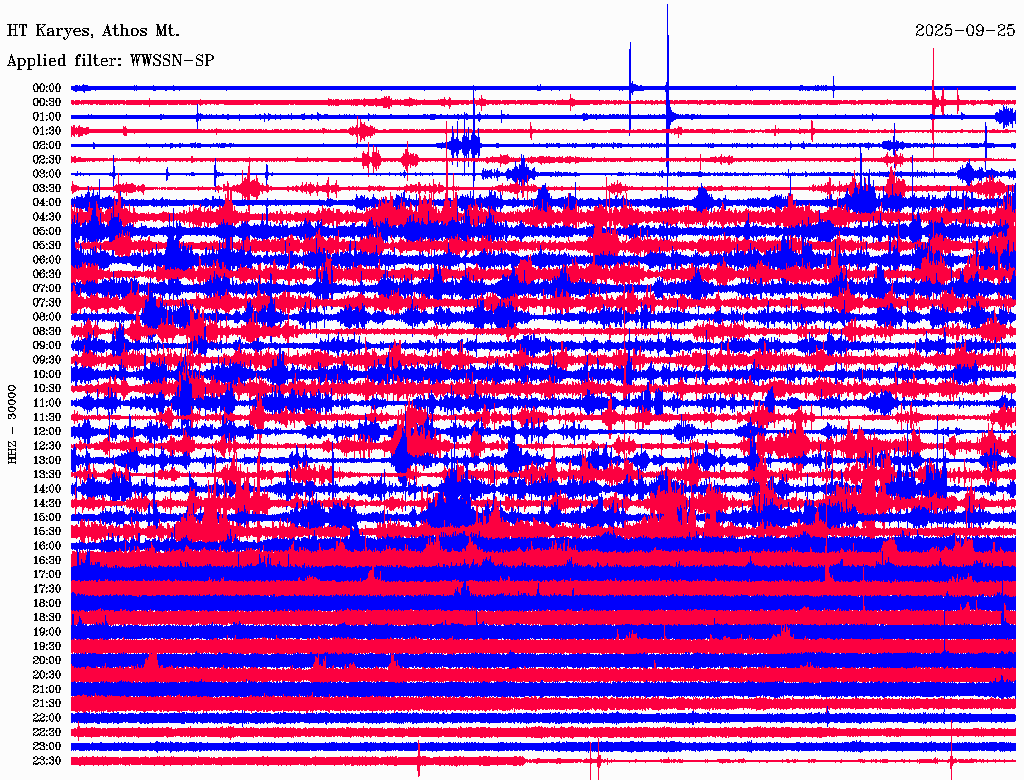Click the 'Applied filter: WWSSN-SP' label
Viewport: 1024px width, 780px height.
[x=110, y=61]
